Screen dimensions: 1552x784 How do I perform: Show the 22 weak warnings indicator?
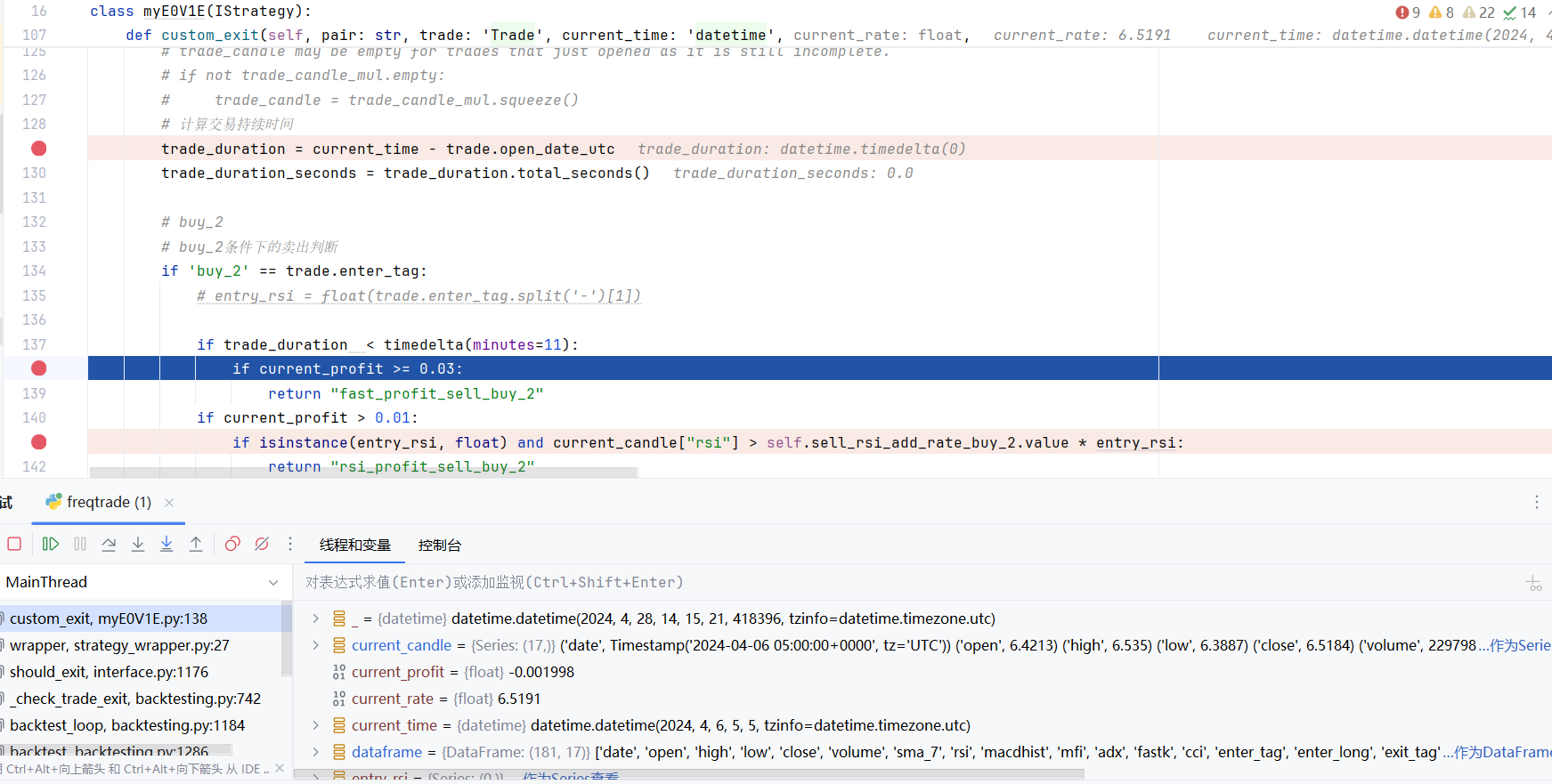pos(1479,12)
